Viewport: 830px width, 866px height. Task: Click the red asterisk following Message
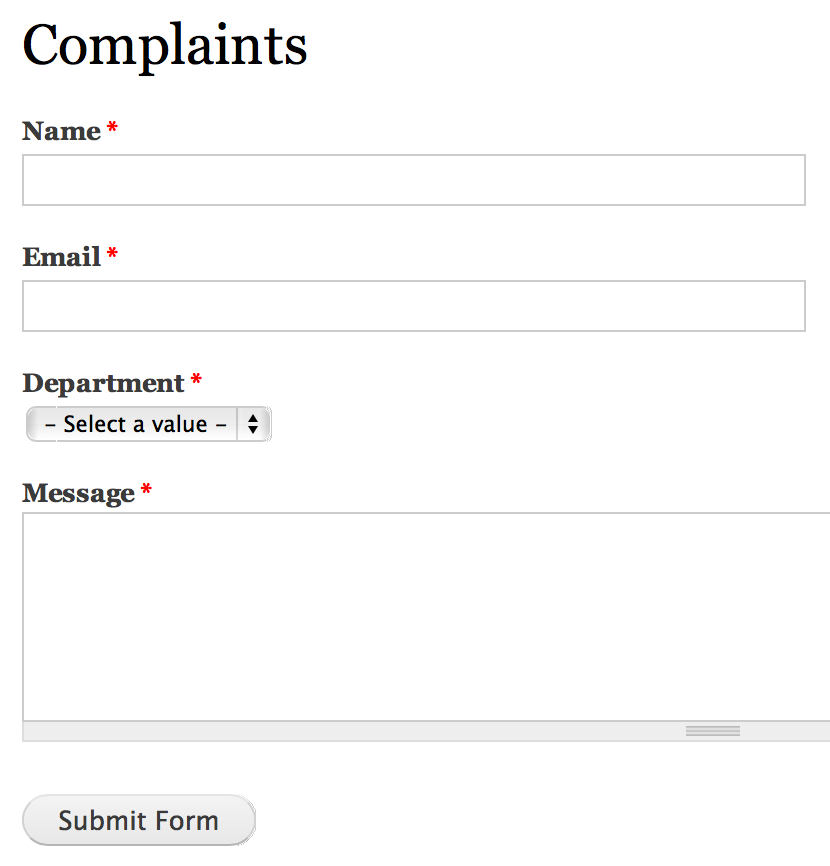(146, 490)
